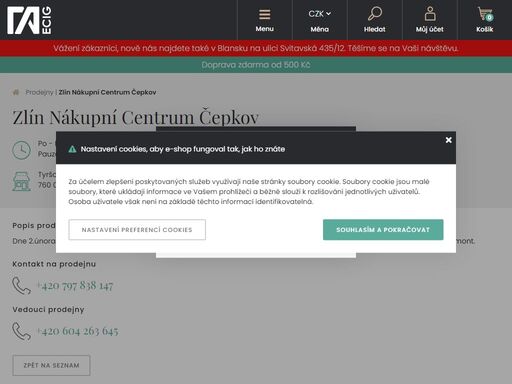Click Nastavení preferencí cookies button
The image size is (512, 384).
point(137,230)
